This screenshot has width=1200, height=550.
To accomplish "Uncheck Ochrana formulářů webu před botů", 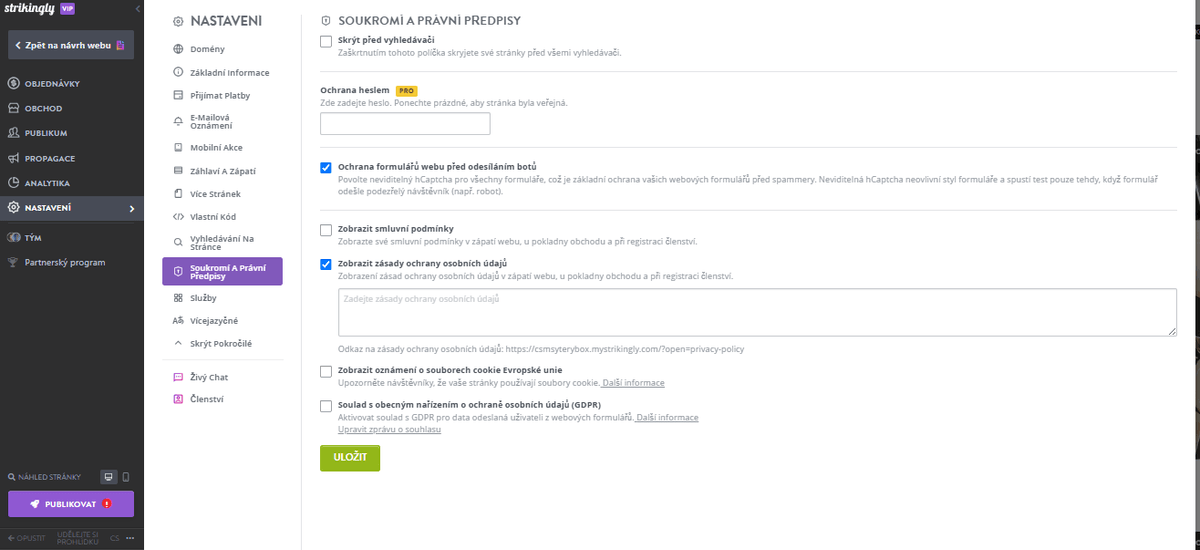I will pos(326,167).
